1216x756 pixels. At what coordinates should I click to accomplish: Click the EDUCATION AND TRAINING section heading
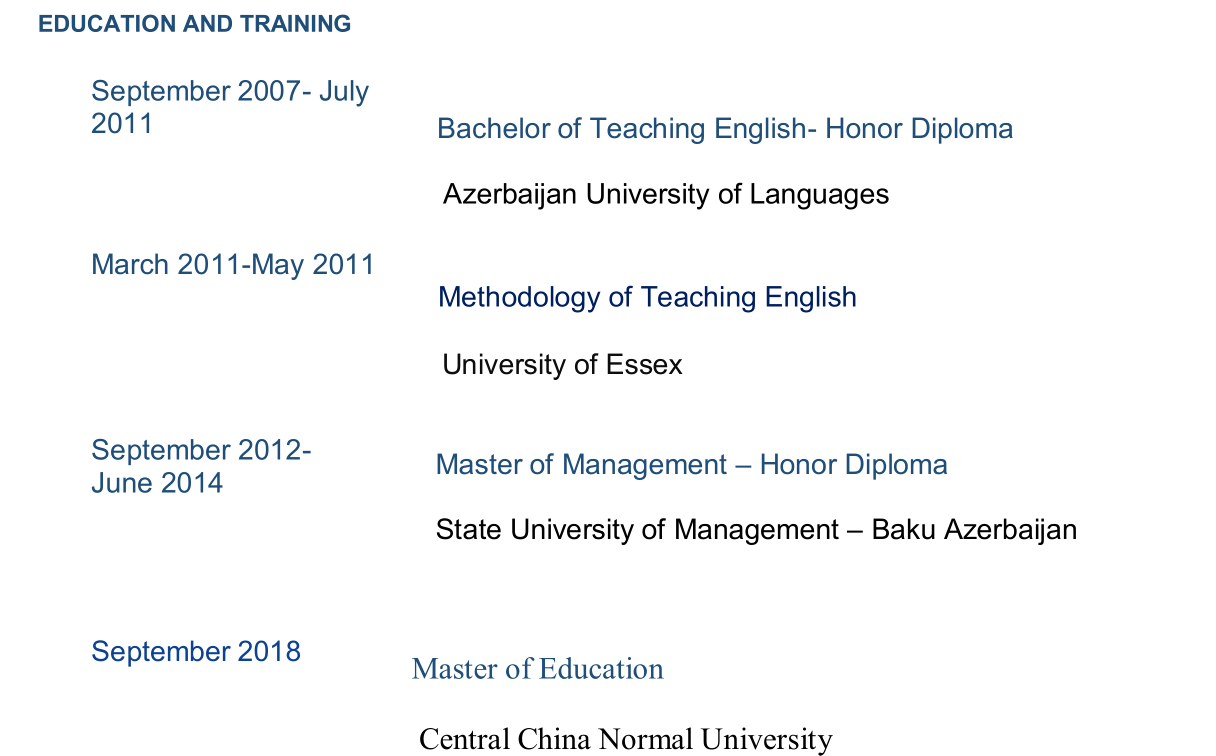click(x=195, y=24)
